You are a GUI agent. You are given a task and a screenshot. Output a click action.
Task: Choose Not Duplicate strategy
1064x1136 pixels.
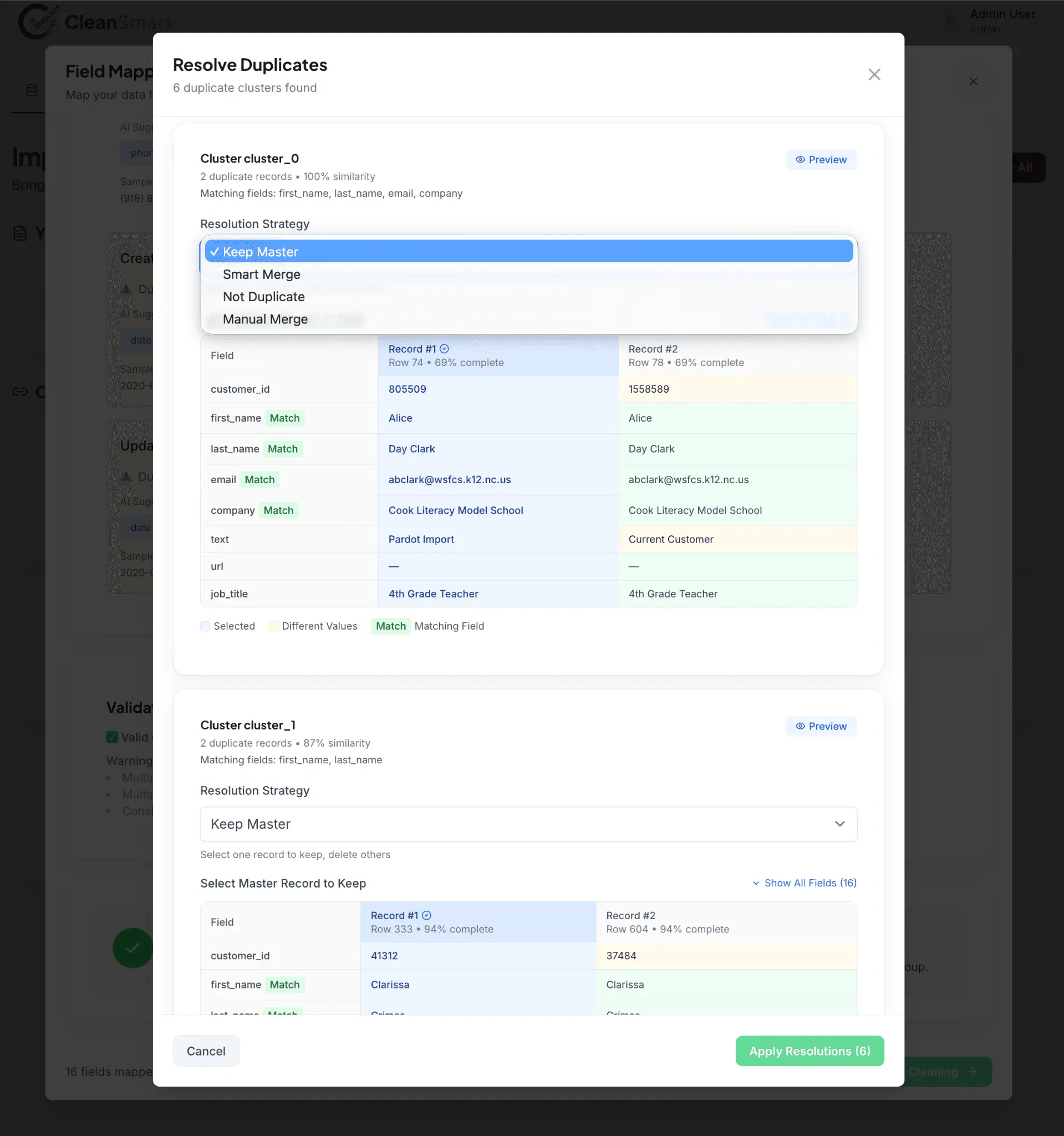coord(529,297)
